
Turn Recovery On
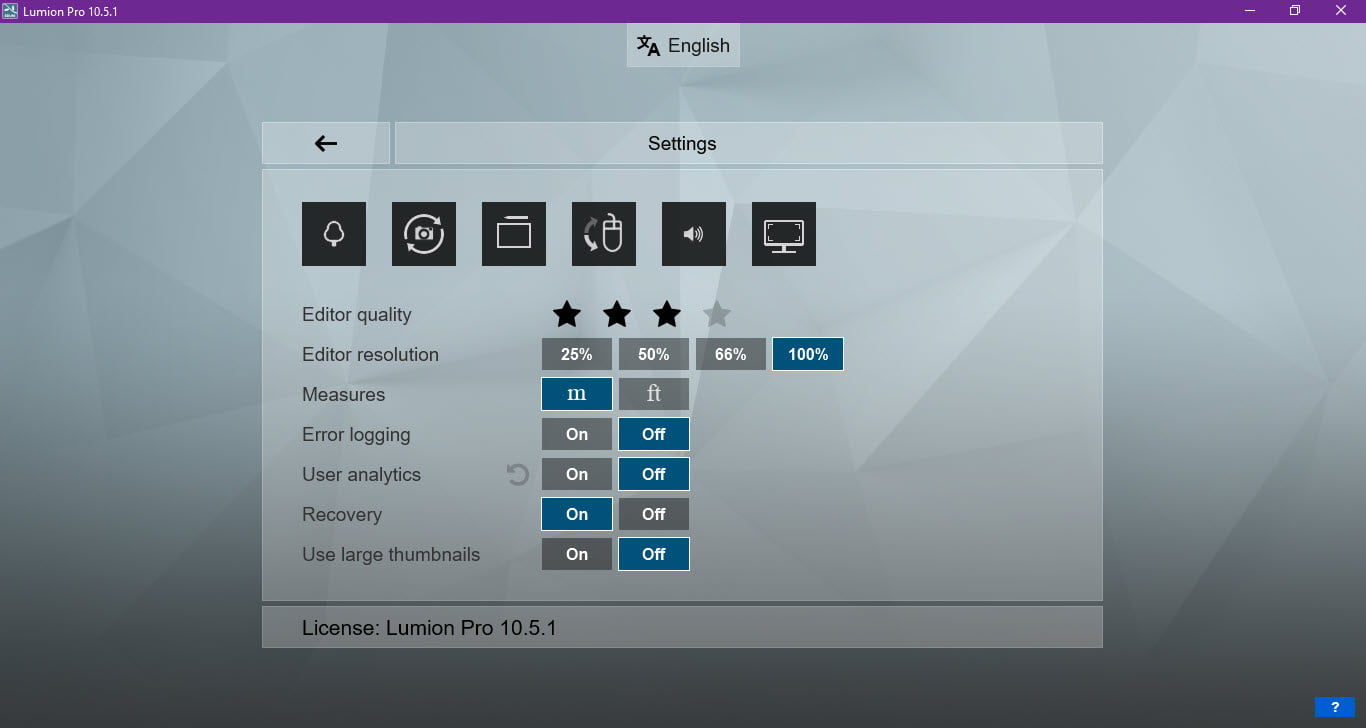577,514
